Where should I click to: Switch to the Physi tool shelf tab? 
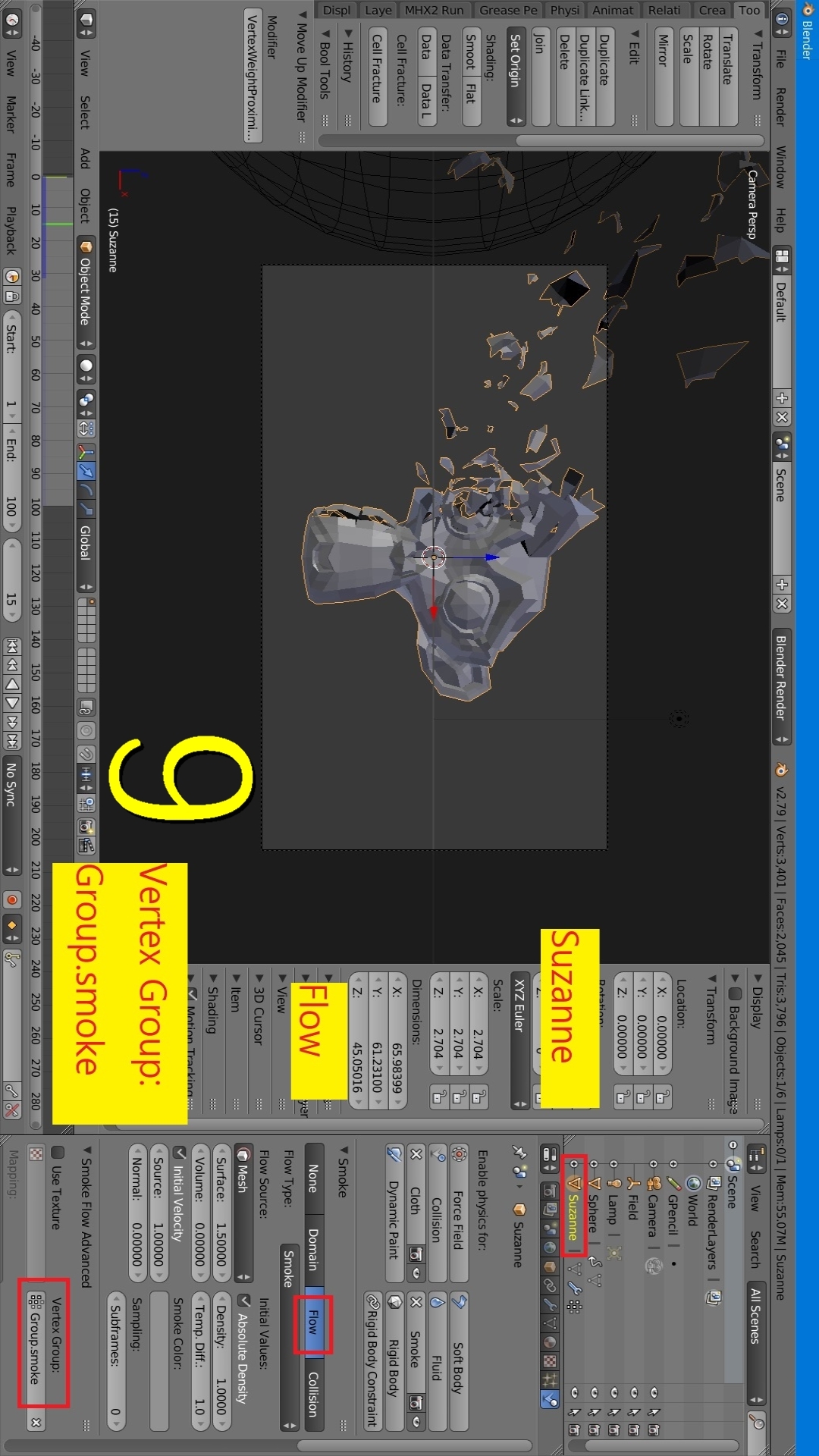click(x=565, y=10)
